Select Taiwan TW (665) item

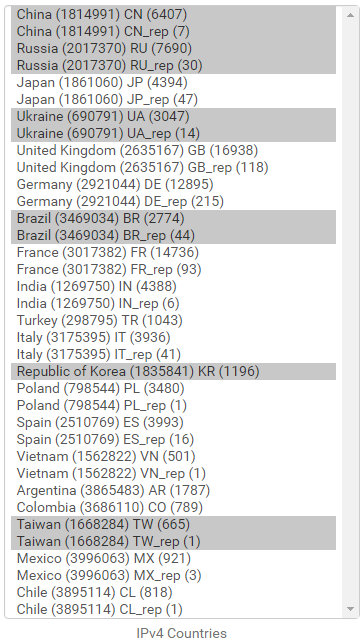pyautogui.click(x=174, y=524)
